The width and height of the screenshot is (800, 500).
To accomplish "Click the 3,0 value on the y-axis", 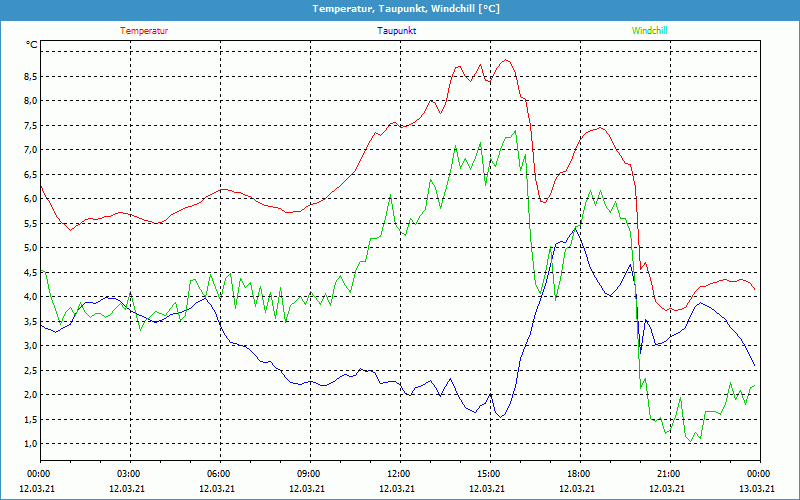I will pos(30,346).
